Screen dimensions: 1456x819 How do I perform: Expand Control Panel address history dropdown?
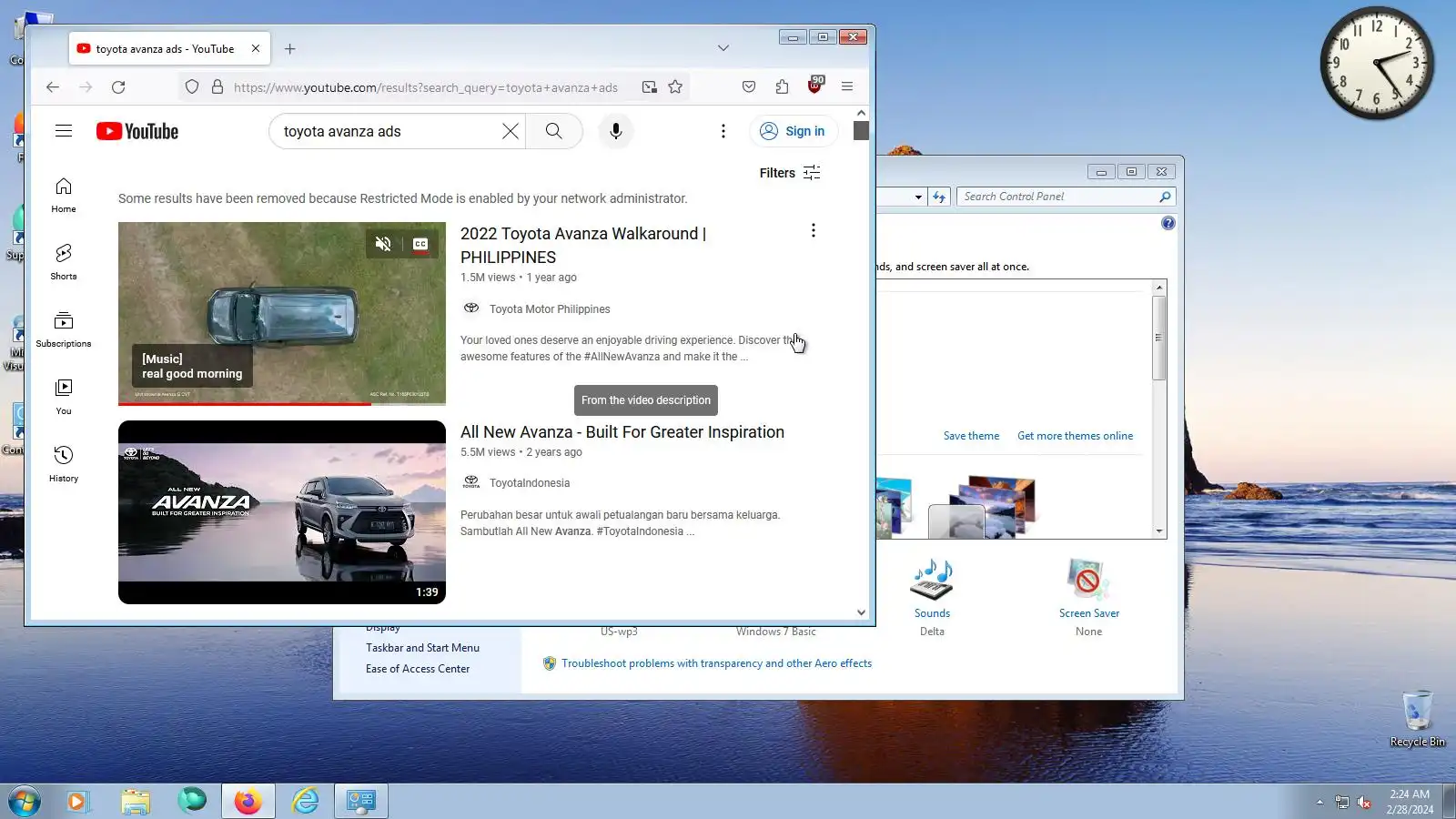(918, 197)
